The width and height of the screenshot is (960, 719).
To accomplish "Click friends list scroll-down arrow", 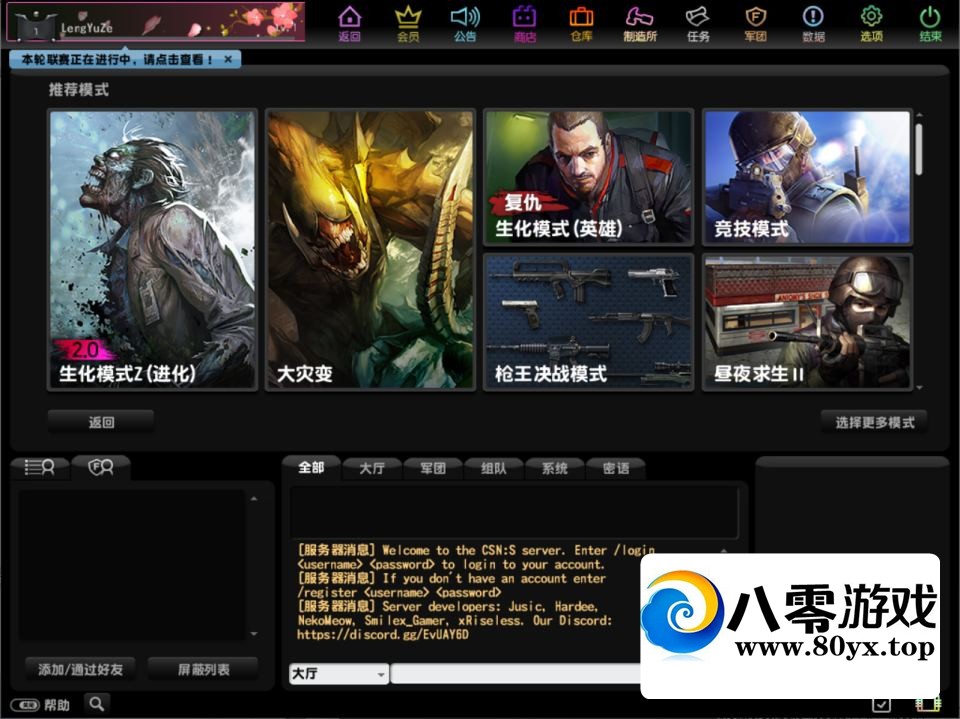I will [254, 634].
